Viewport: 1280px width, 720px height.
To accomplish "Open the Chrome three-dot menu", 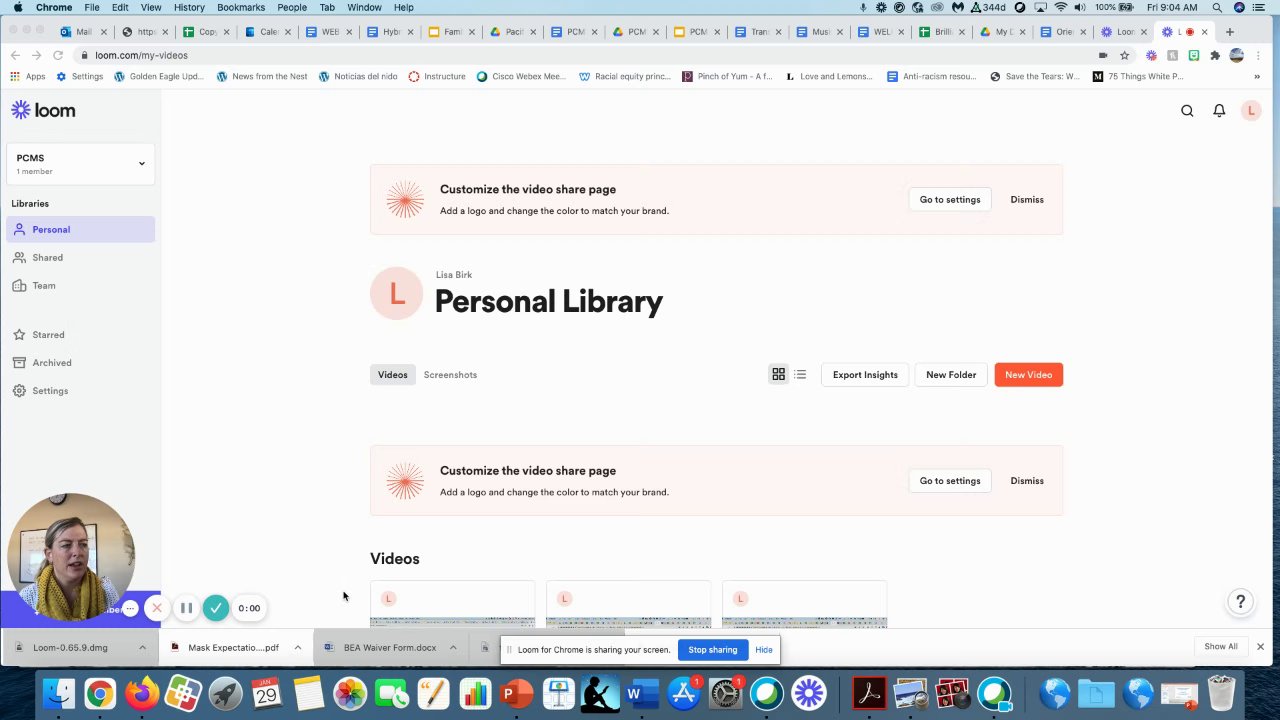I will (1260, 55).
